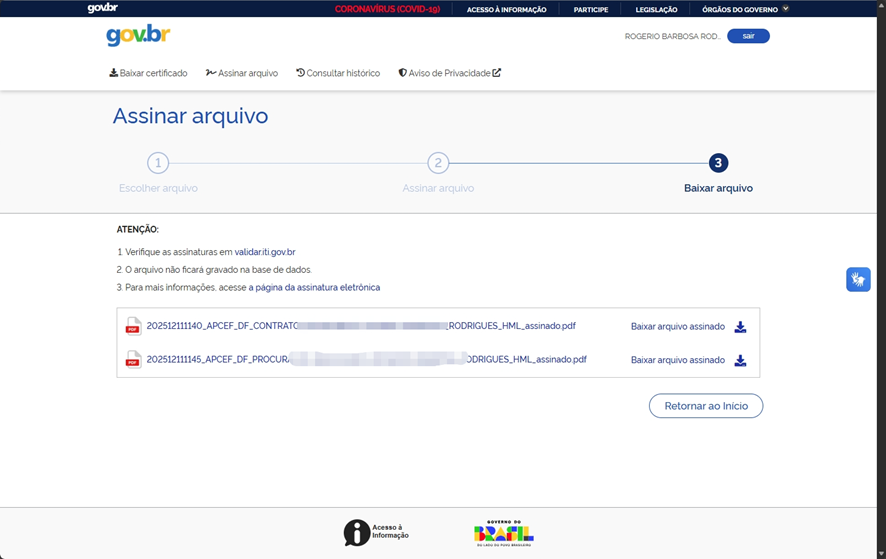Click PDF icon of the CONTRATO file
Screen dimensions: 886x559
132,326
